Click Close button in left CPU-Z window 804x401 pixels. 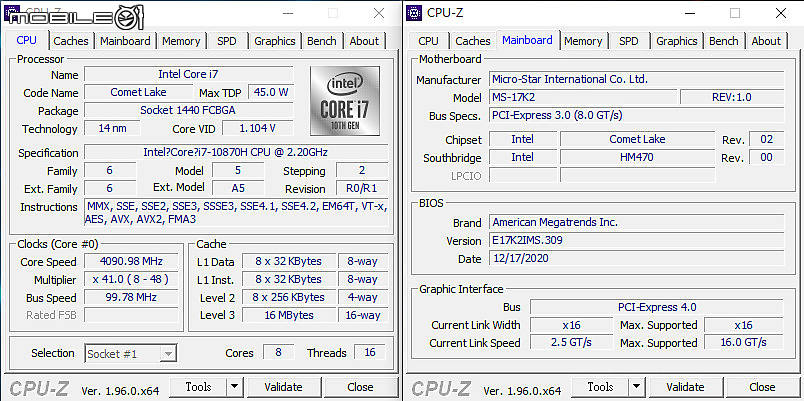(x=360, y=387)
